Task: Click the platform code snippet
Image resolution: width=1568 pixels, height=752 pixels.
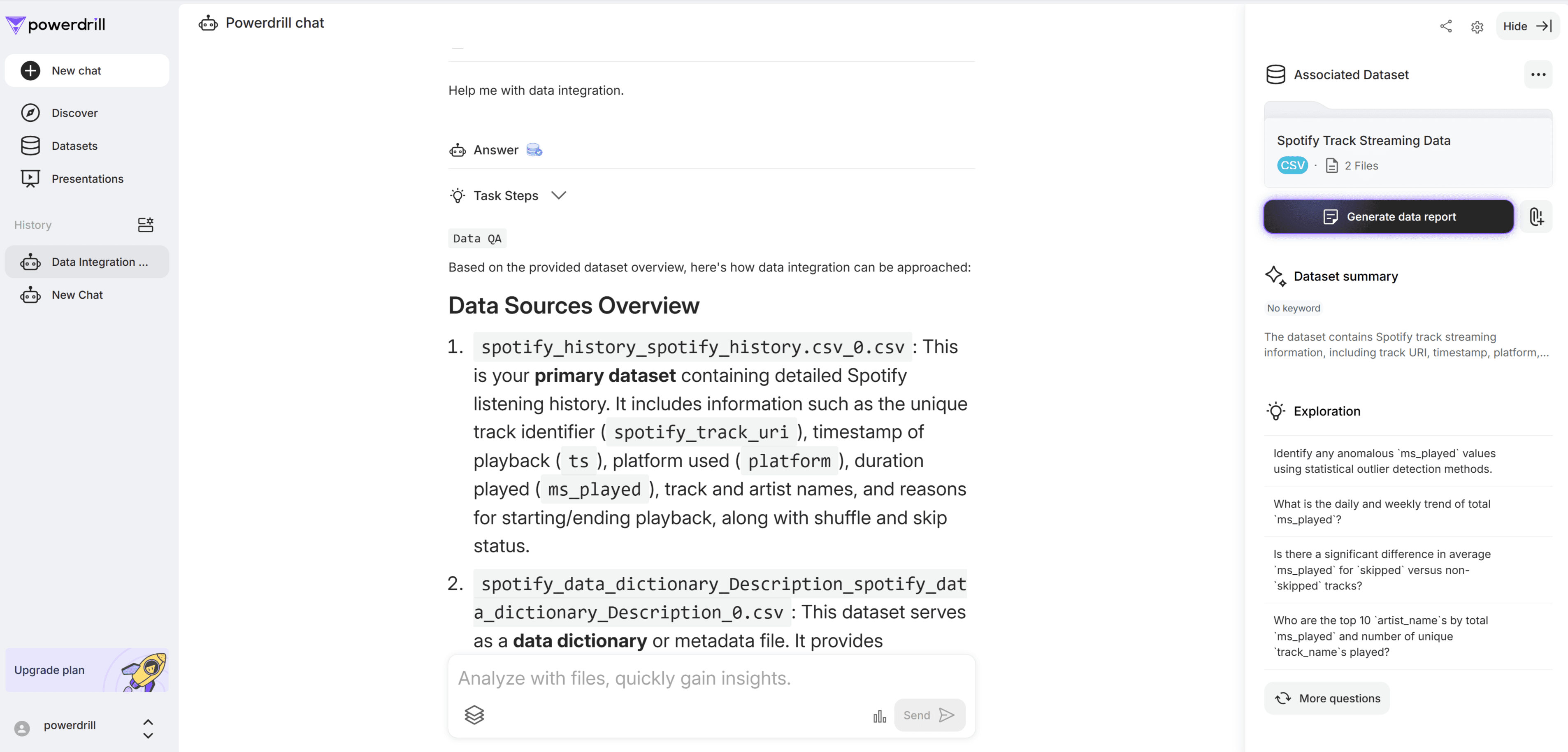Action: (x=789, y=461)
